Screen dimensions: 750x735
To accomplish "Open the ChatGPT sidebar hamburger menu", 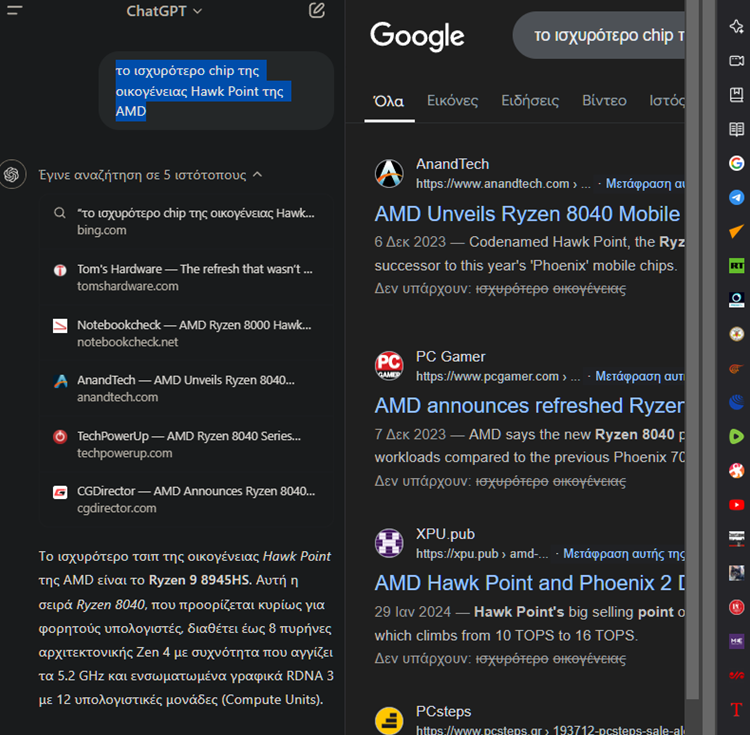I will tap(15, 10).
